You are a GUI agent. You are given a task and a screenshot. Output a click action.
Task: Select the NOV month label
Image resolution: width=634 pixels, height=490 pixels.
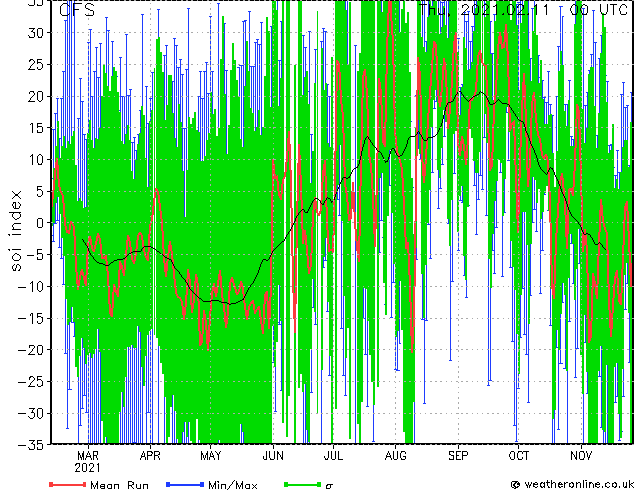pyautogui.click(x=581, y=456)
